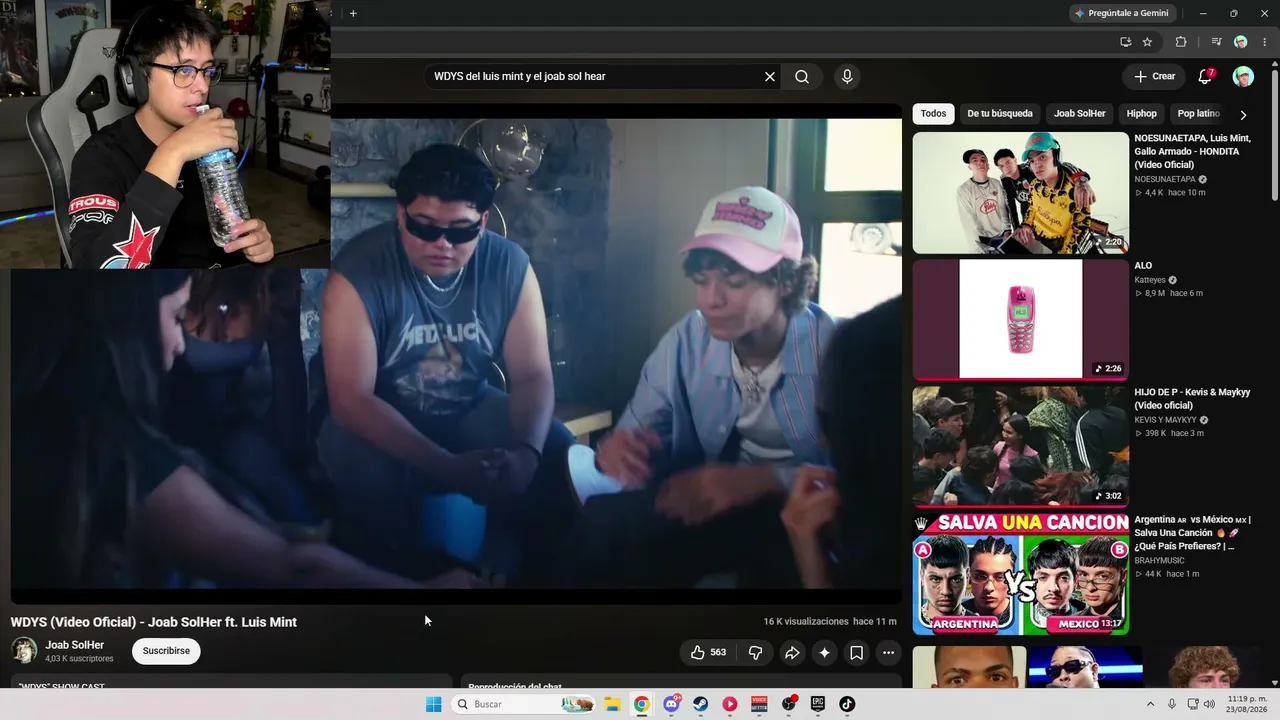Open the BRAHYMUSIC channel name
Viewport: 1280px width, 720px height.
coord(1159,561)
